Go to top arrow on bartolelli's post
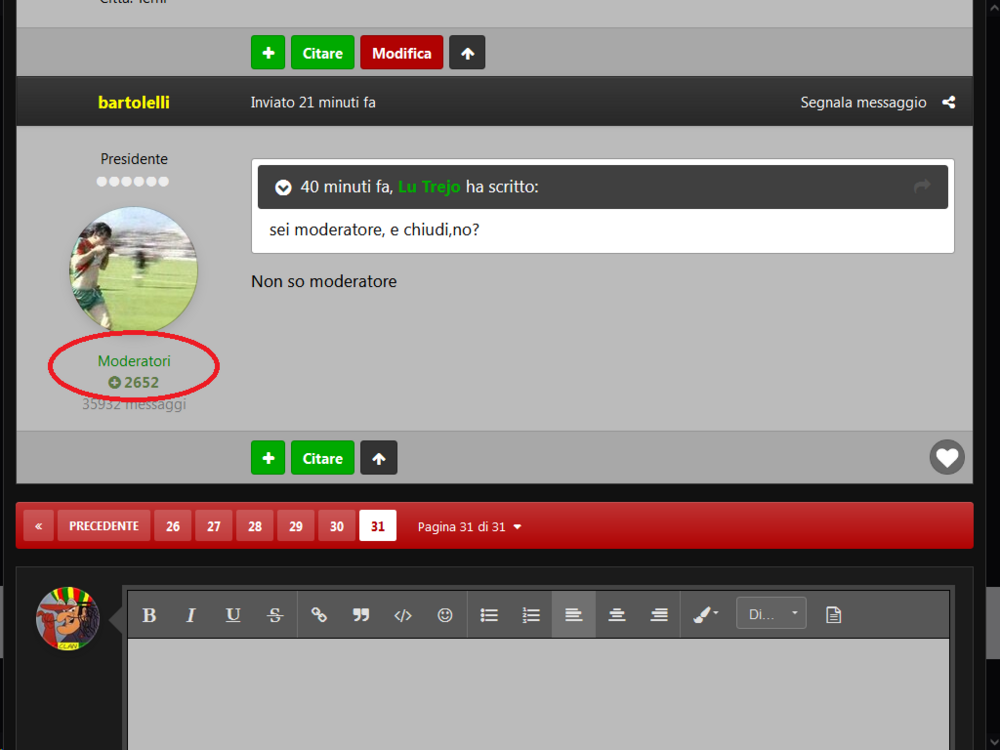This screenshot has width=1000, height=750. click(x=379, y=458)
